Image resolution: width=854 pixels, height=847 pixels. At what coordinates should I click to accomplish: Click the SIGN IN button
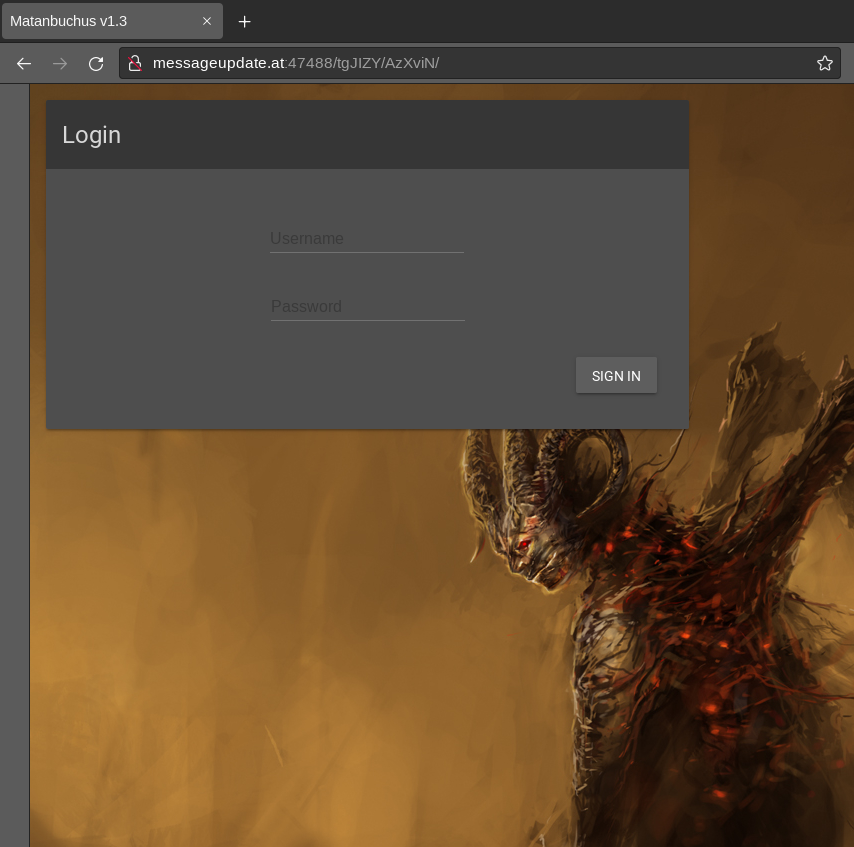click(x=616, y=375)
